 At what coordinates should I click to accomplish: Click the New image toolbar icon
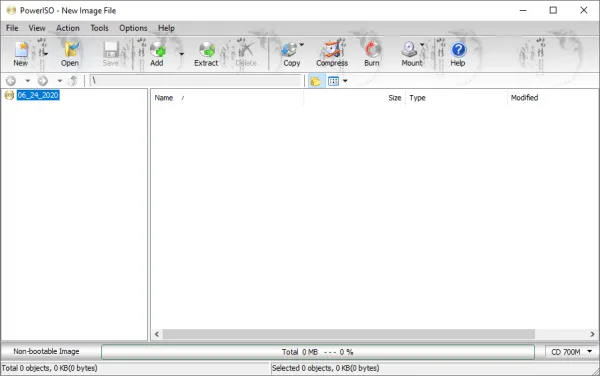pyautogui.click(x=21, y=50)
